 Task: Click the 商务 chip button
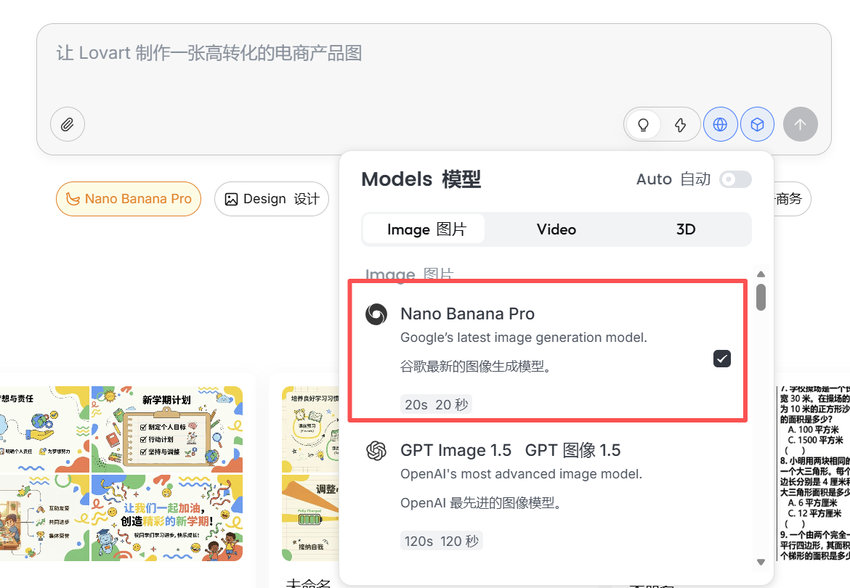click(x=789, y=199)
